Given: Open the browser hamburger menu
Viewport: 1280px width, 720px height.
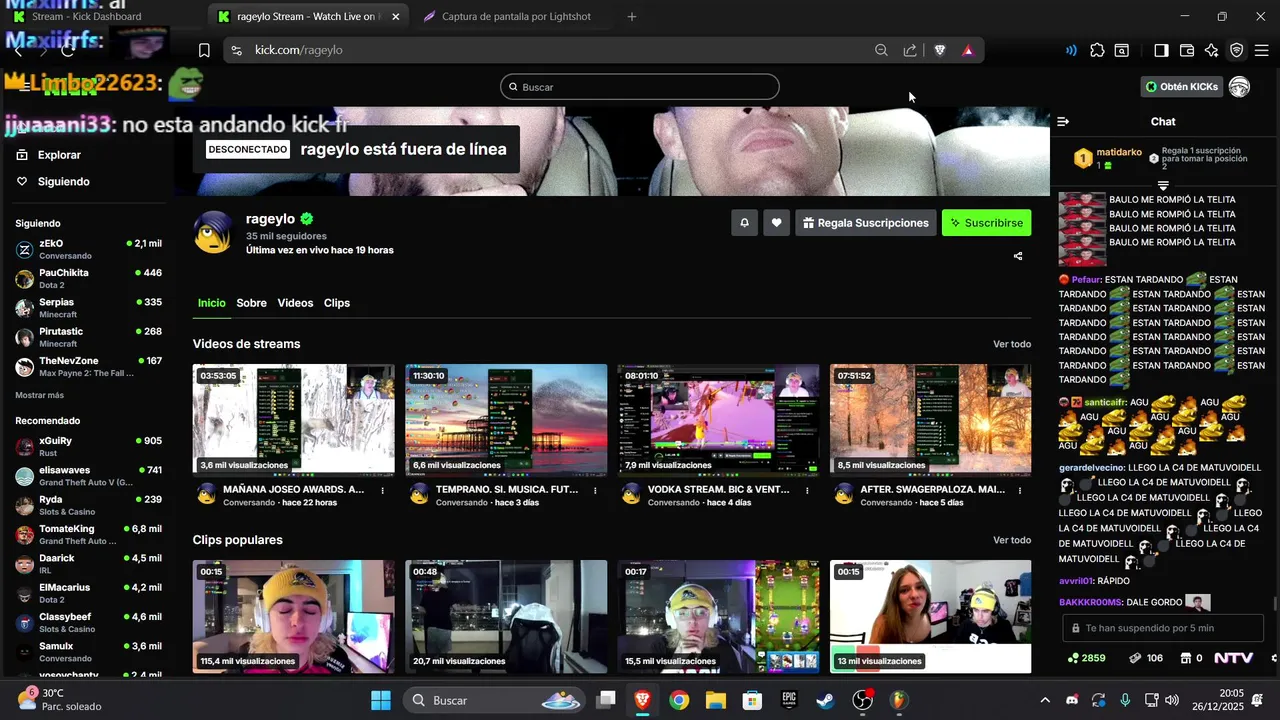Looking at the screenshot, I should tap(1261, 50).
